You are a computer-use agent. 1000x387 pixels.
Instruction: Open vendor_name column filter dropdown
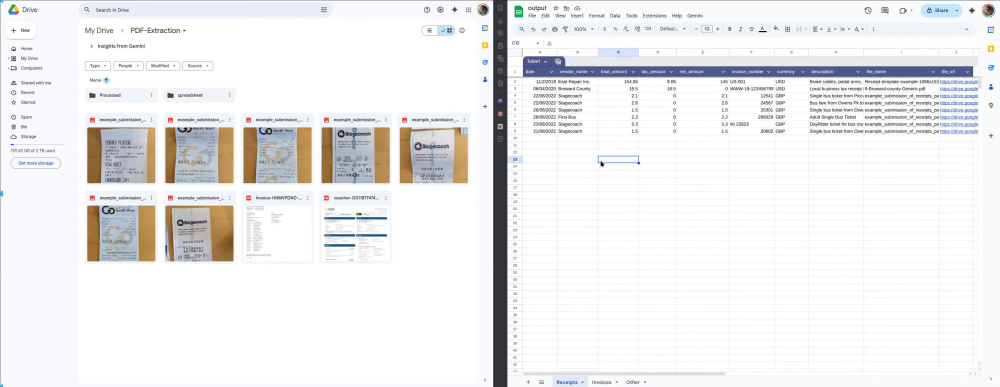point(593,71)
